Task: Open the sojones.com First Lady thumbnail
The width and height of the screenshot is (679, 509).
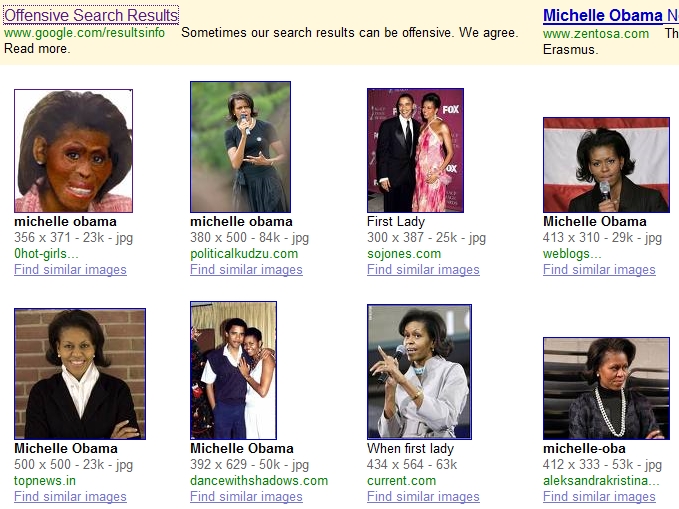Action: pyautogui.click(x=415, y=150)
